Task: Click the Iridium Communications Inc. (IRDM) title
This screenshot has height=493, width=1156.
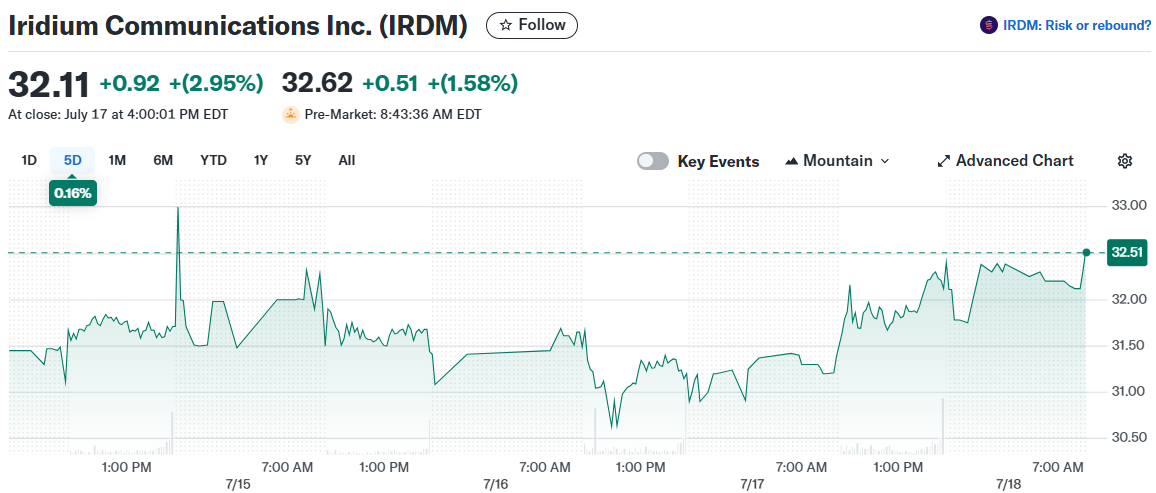Action: (238, 25)
